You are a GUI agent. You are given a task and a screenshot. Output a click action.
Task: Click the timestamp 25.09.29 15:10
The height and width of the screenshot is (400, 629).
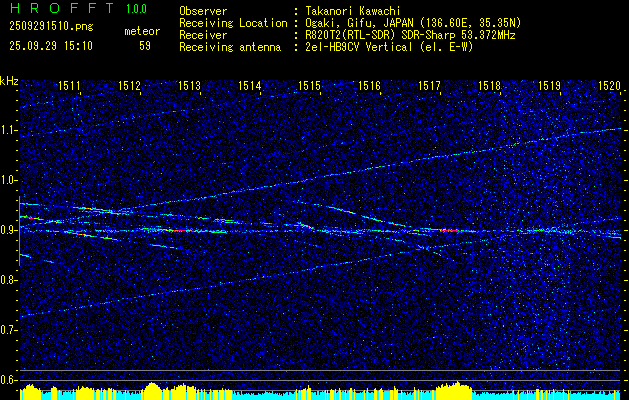[x=51, y=46]
